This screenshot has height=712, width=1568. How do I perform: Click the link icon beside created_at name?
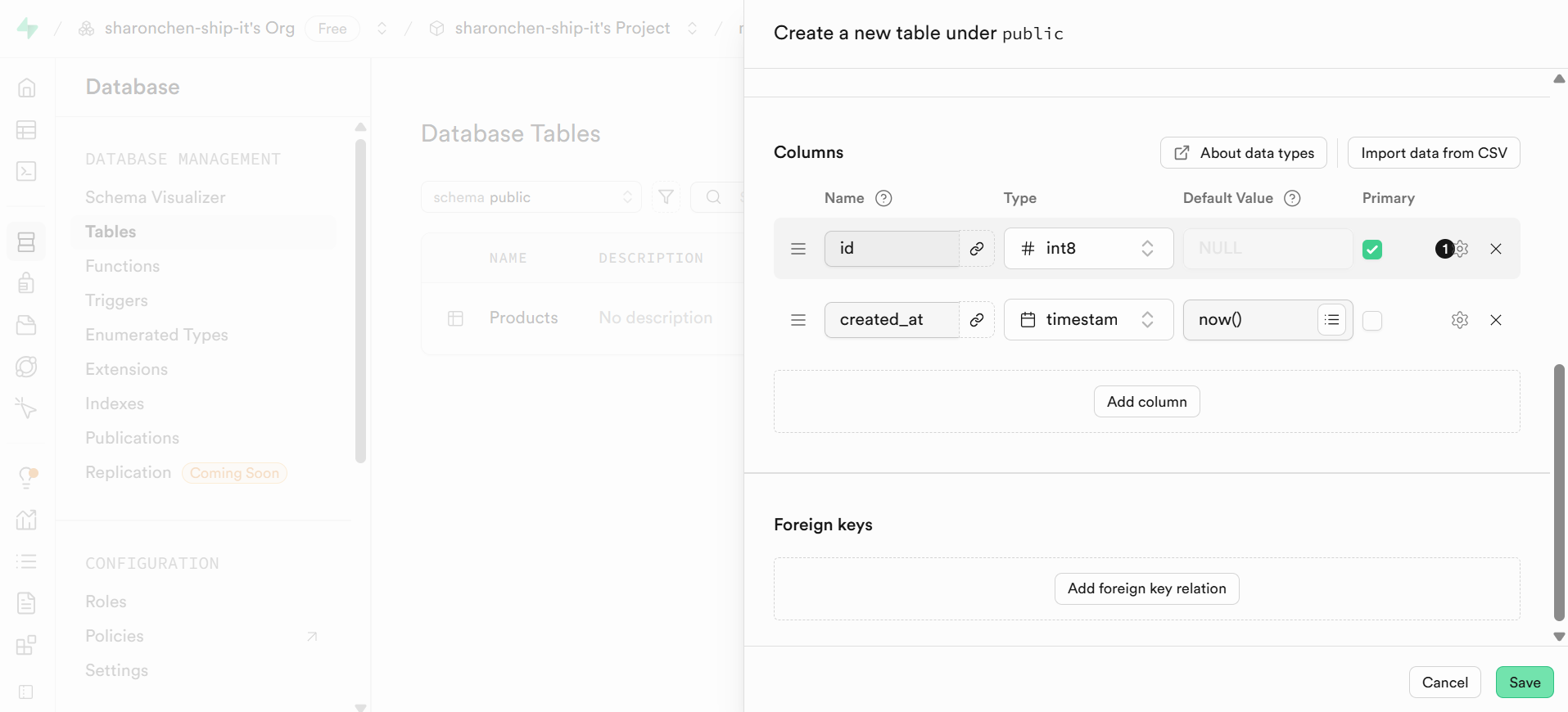tap(976, 320)
